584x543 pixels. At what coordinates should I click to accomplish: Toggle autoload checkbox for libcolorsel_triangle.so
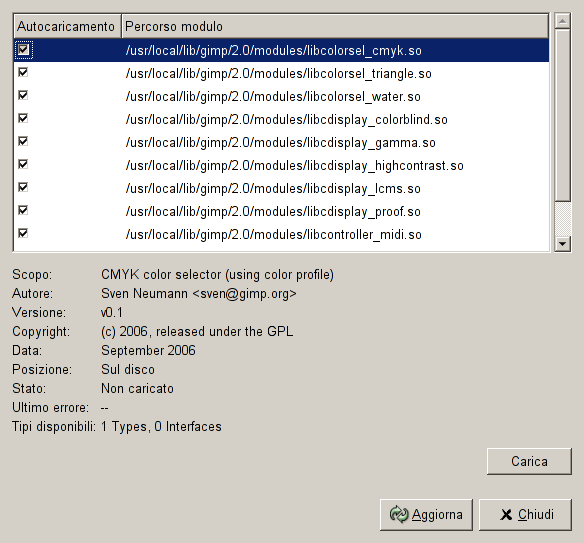coord(23,72)
